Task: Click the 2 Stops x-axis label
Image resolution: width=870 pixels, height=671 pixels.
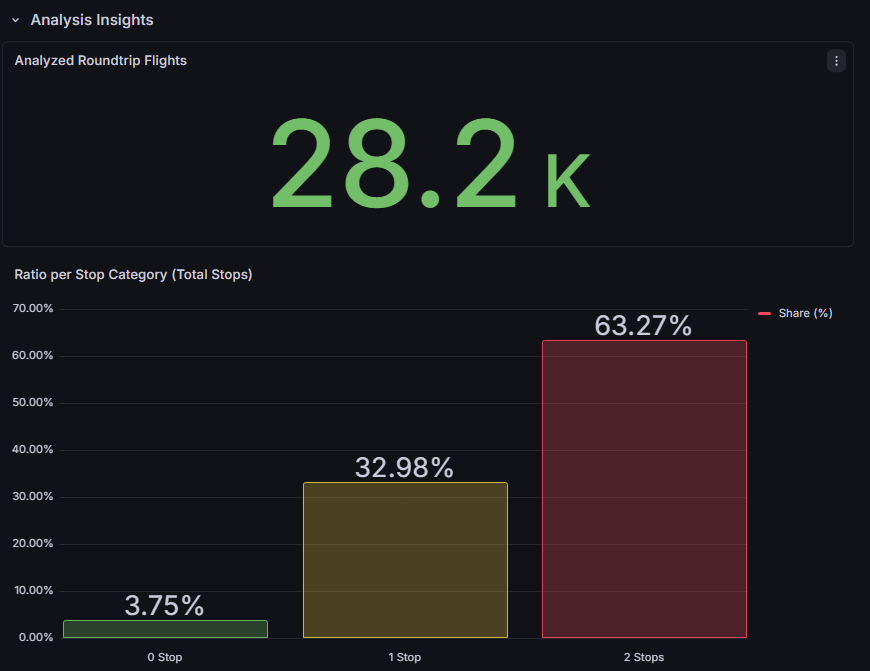Action: (x=644, y=657)
